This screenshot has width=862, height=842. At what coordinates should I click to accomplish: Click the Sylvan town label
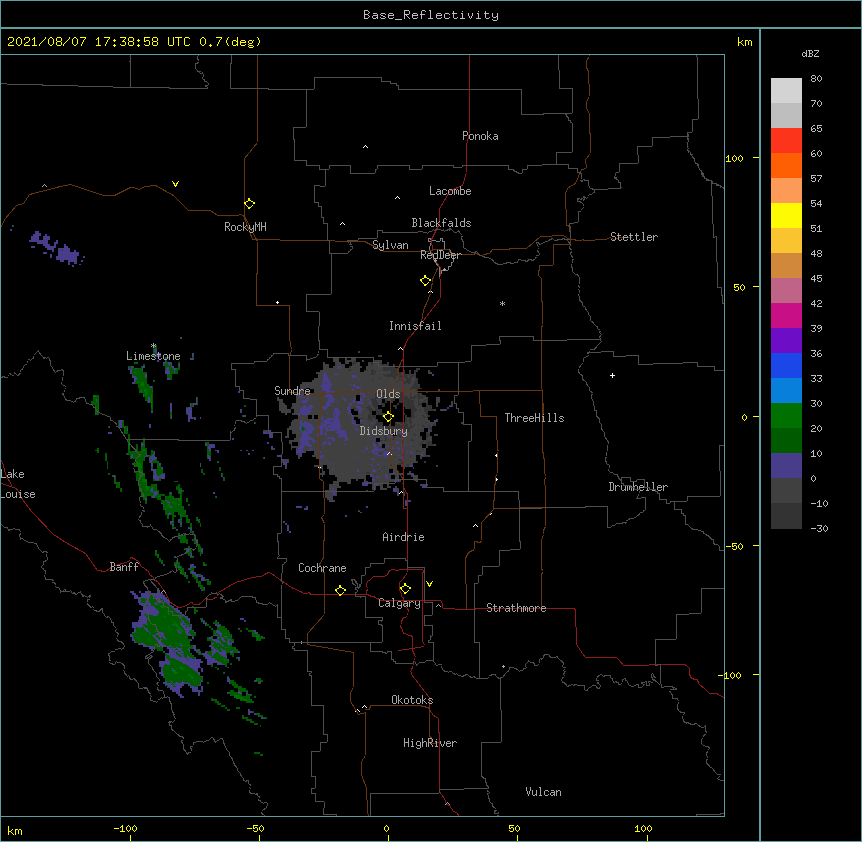tap(390, 245)
